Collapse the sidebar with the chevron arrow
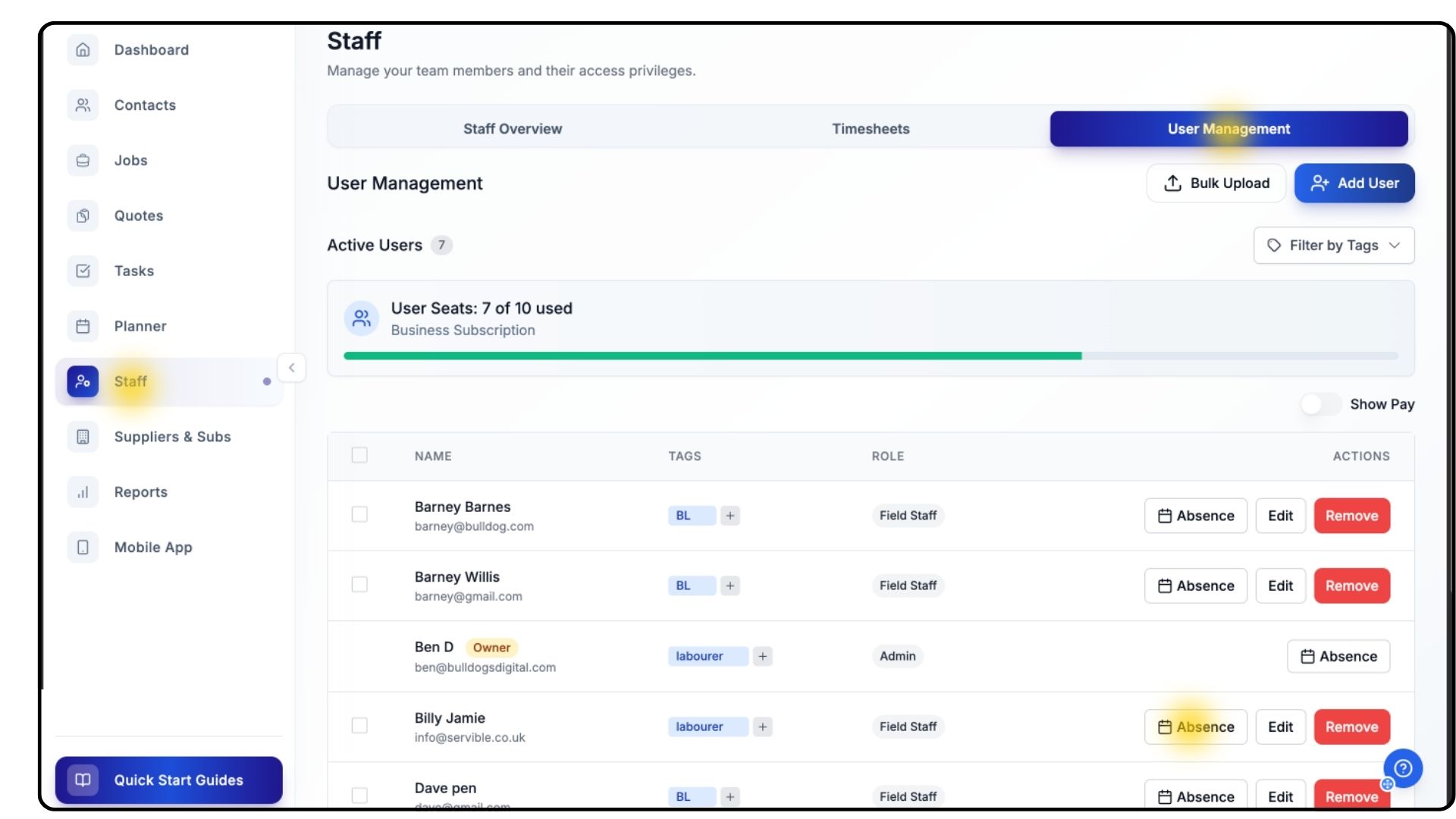The image size is (1456, 819). [291, 368]
